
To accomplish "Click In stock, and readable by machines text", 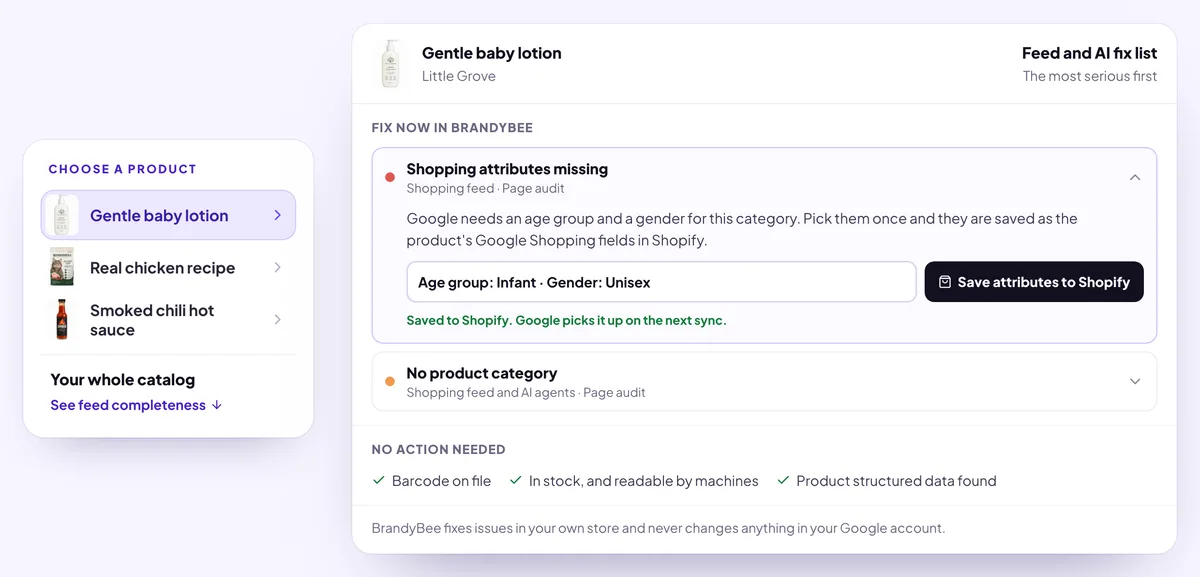I will (x=644, y=481).
